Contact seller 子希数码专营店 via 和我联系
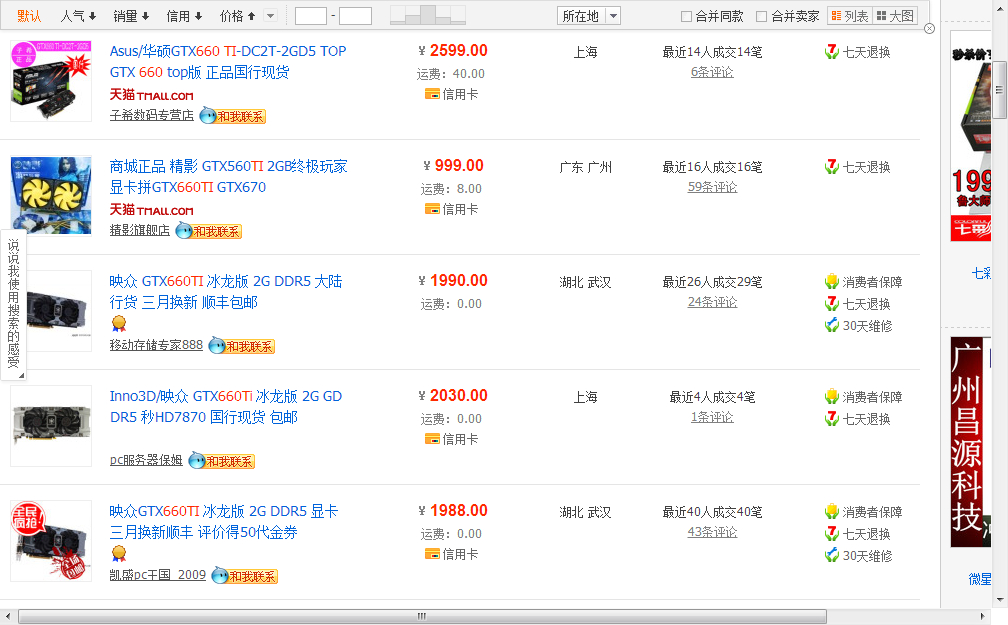Screen dimensions: 1008x625 [233, 116]
